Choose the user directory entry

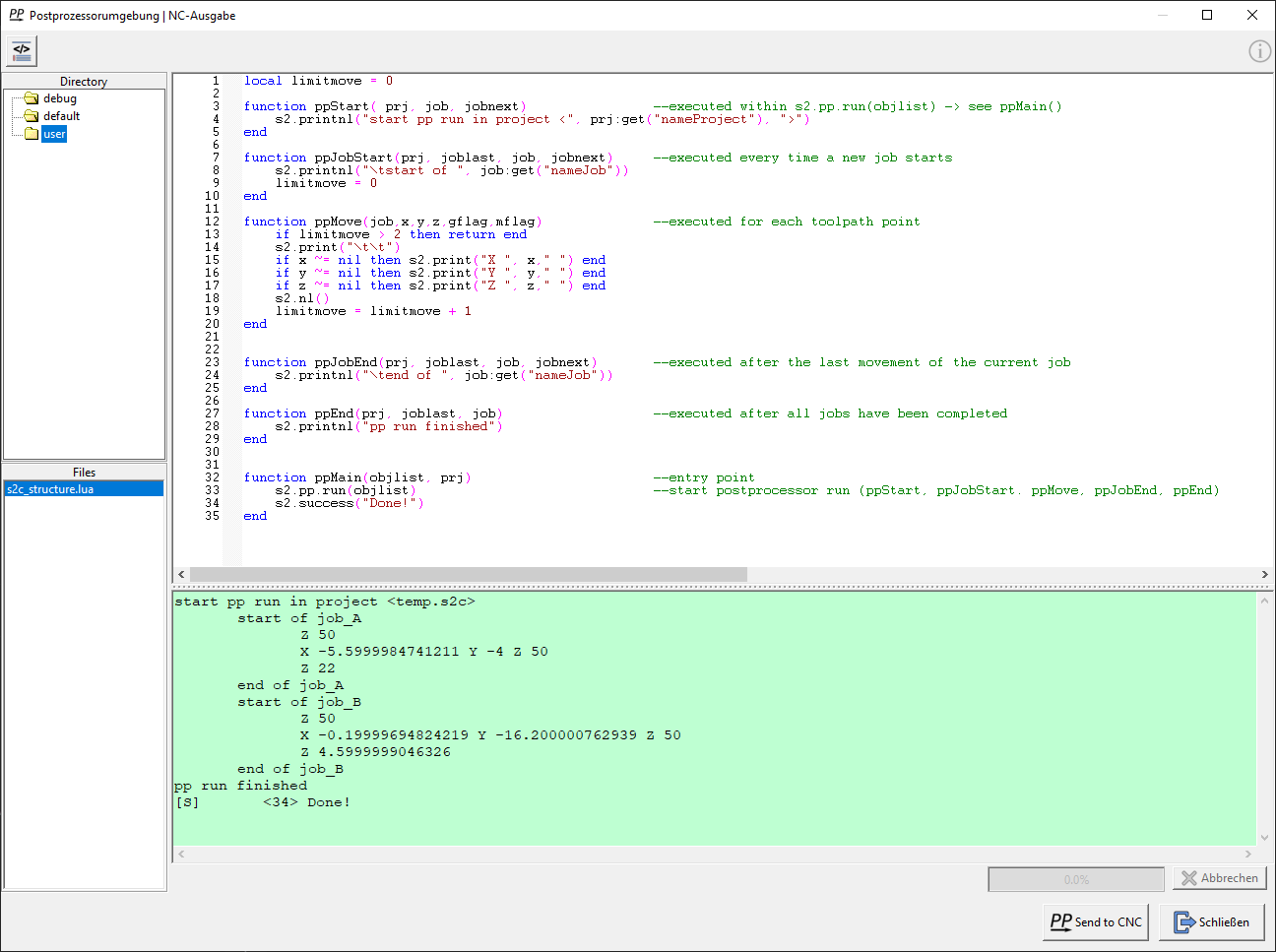coord(54,134)
